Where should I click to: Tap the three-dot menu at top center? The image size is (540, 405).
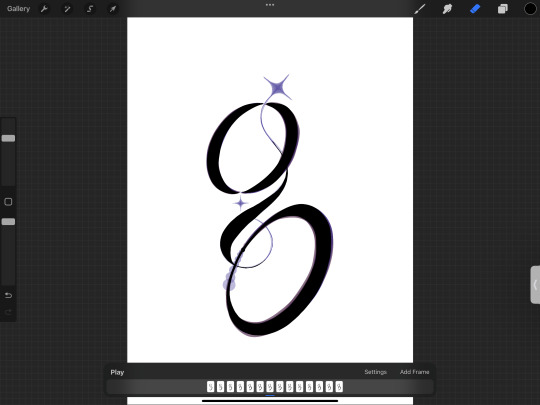(x=270, y=5)
